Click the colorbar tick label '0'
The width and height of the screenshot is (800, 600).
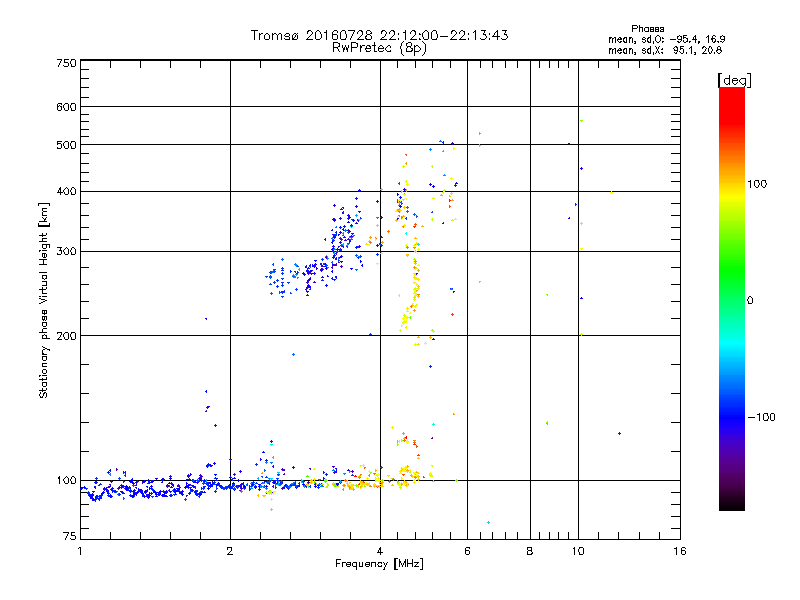(750, 301)
